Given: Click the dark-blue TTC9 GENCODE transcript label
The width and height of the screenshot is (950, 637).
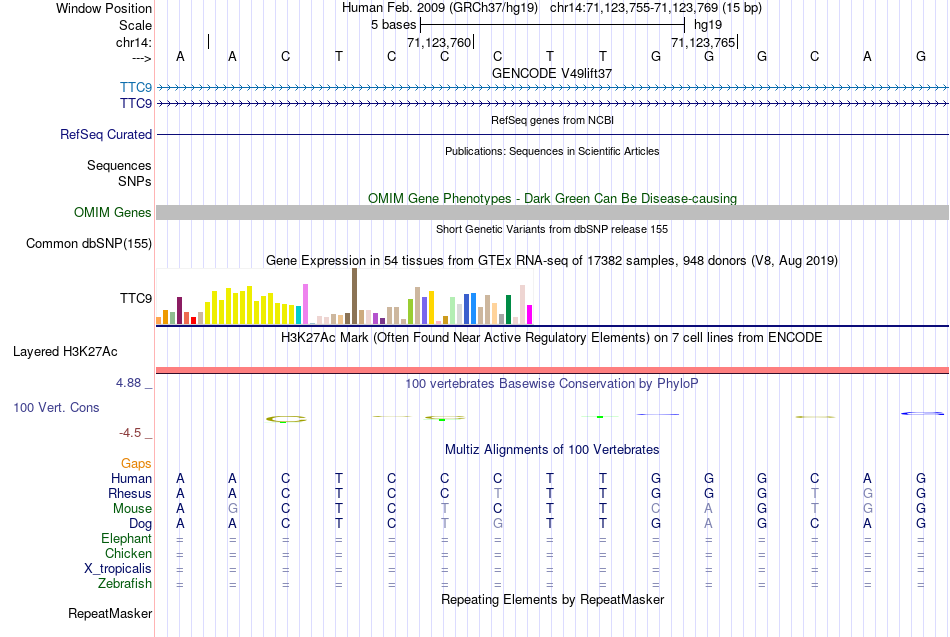Looking at the screenshot, I should 136,103.
